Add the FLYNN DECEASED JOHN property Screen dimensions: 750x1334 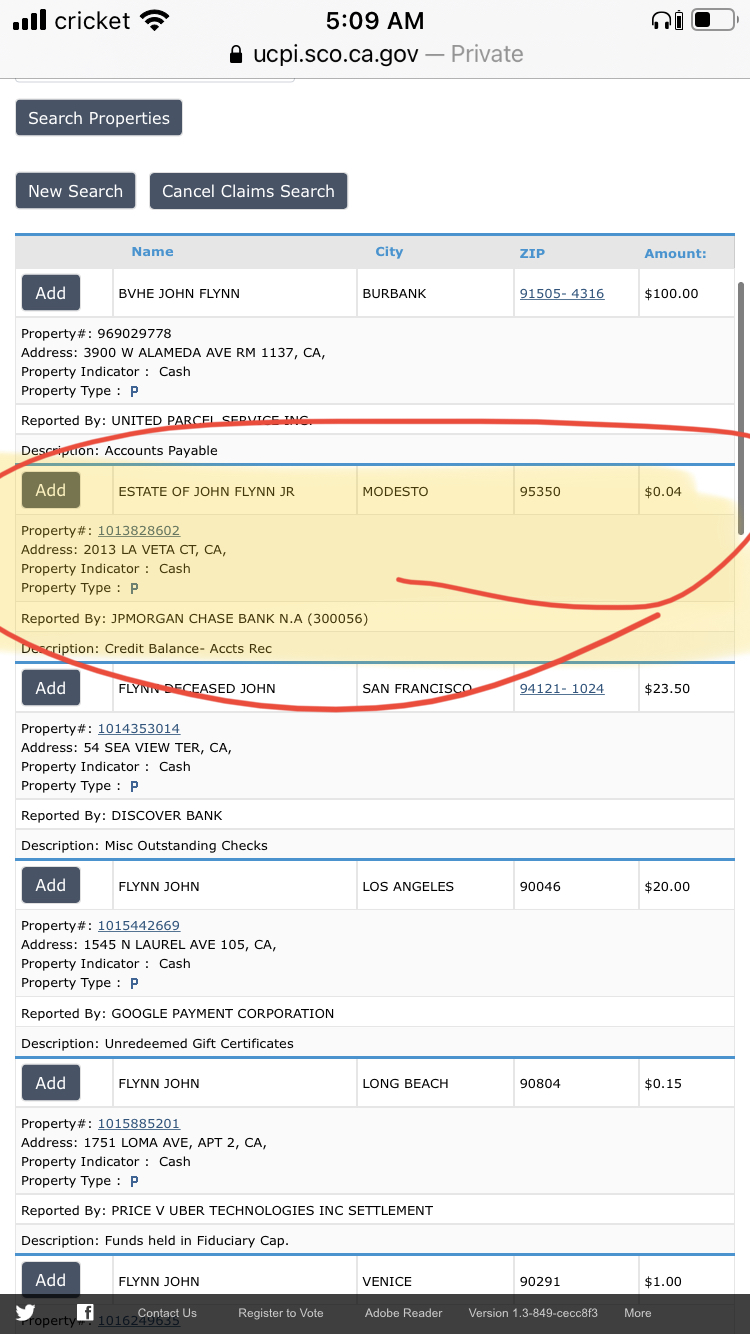coord(51,688)
